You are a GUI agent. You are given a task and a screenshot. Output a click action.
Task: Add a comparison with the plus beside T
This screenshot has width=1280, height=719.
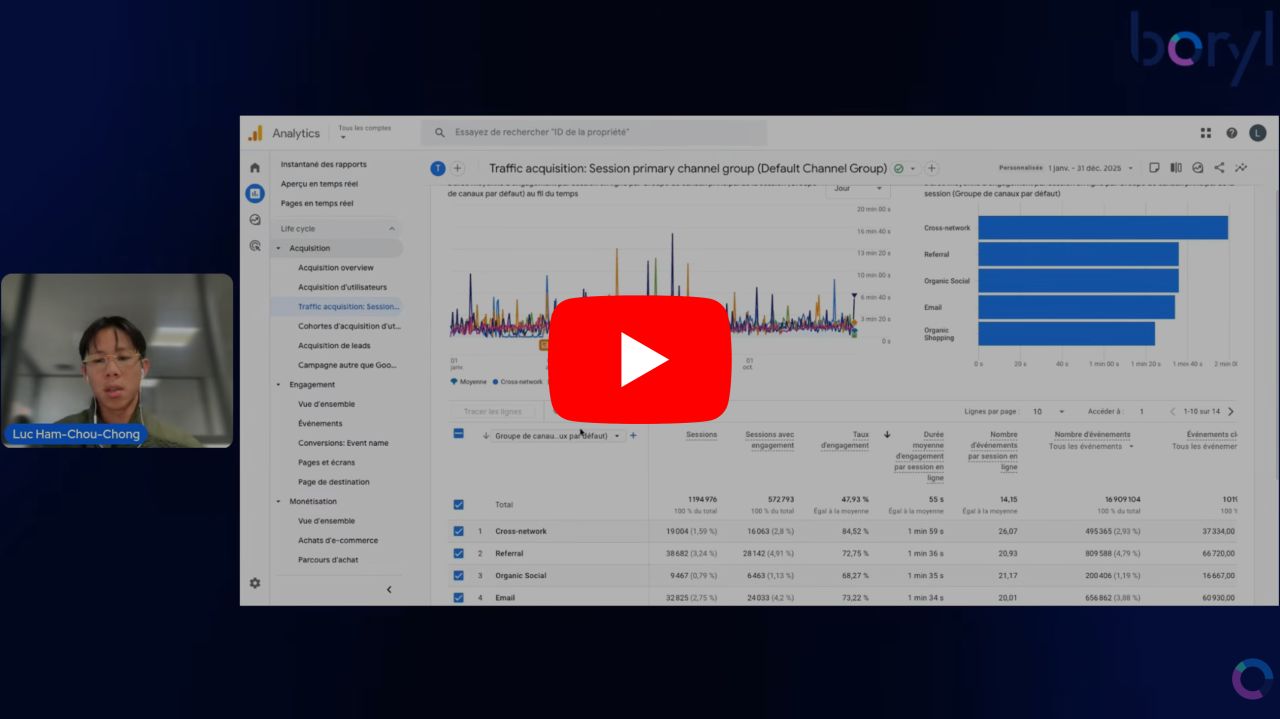458,168
